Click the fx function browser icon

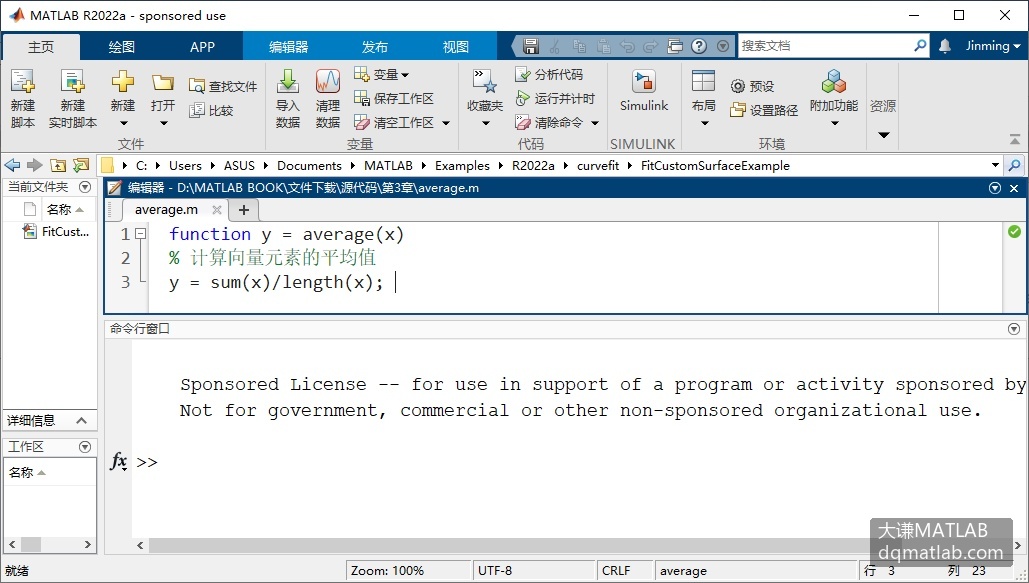(x=119, y=462)
